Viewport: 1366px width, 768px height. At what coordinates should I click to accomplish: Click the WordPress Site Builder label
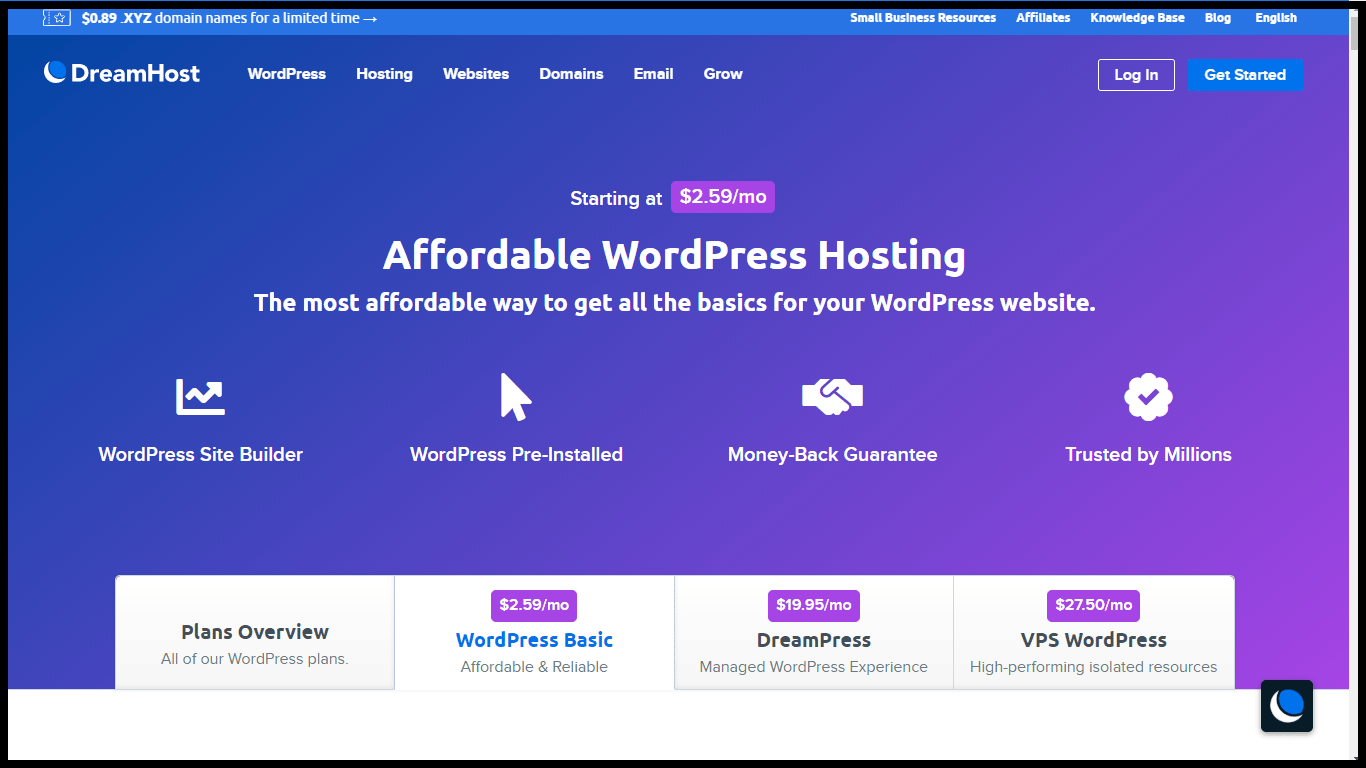click(x=200, y=455)
